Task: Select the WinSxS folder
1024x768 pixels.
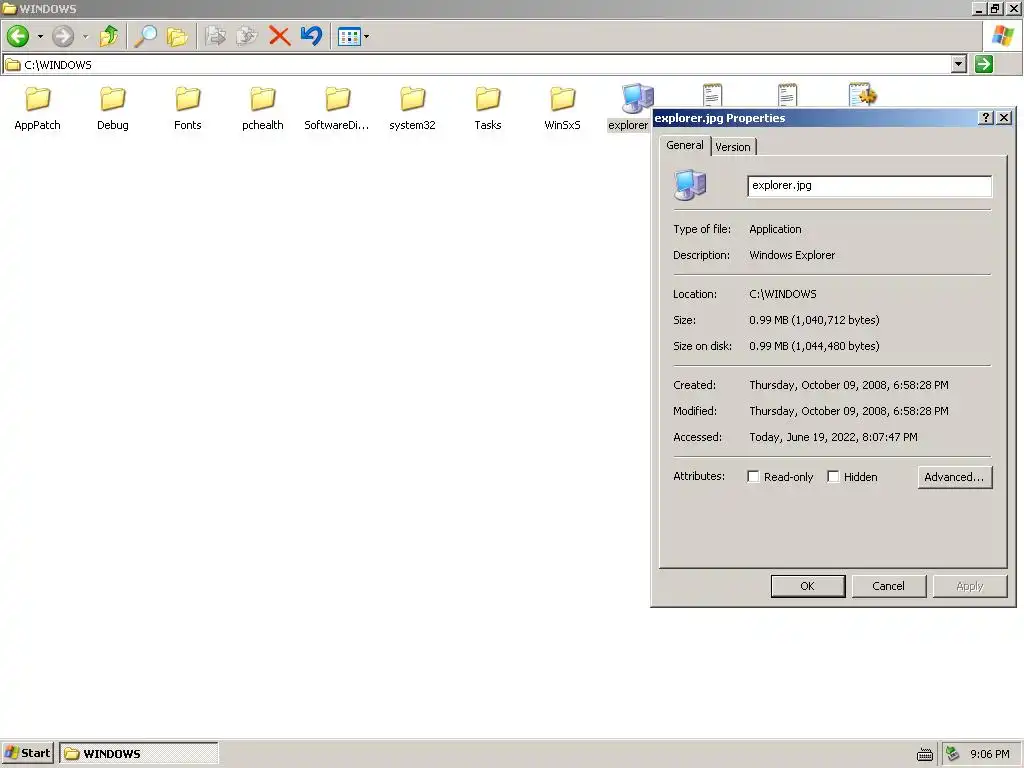Action: (x=562, y=108)
